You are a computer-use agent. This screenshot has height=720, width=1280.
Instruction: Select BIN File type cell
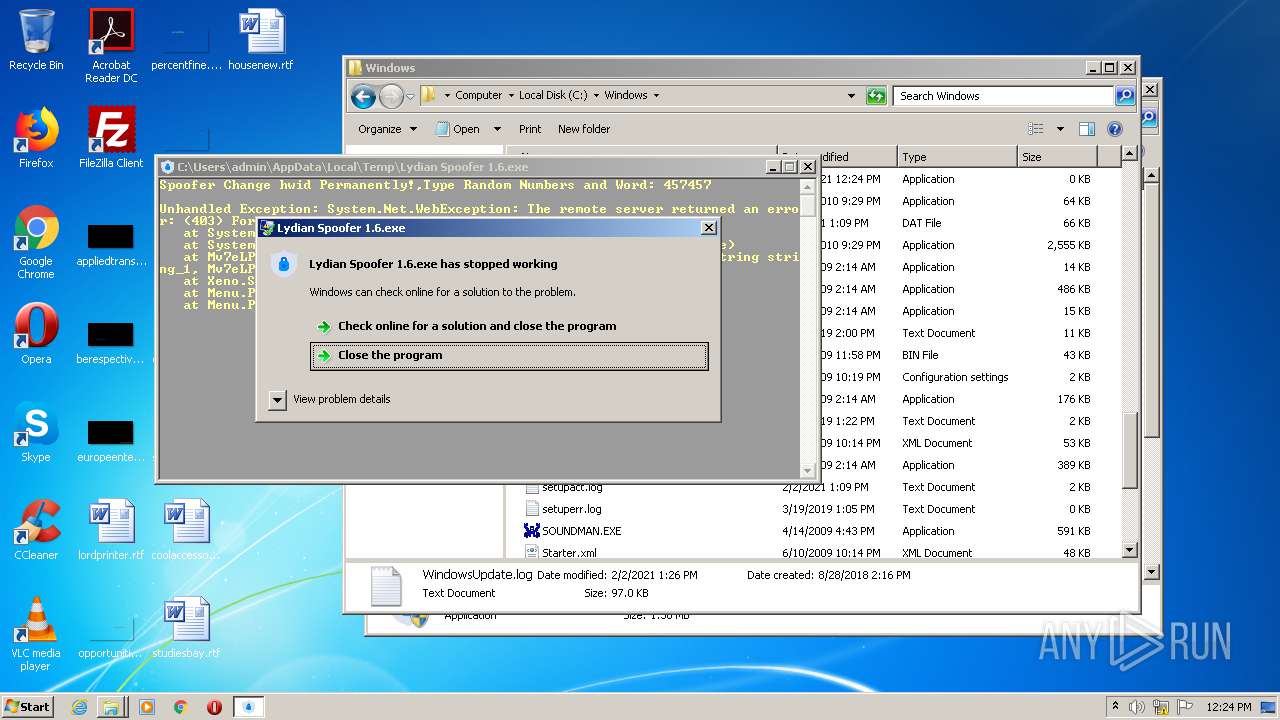[920, 355]
